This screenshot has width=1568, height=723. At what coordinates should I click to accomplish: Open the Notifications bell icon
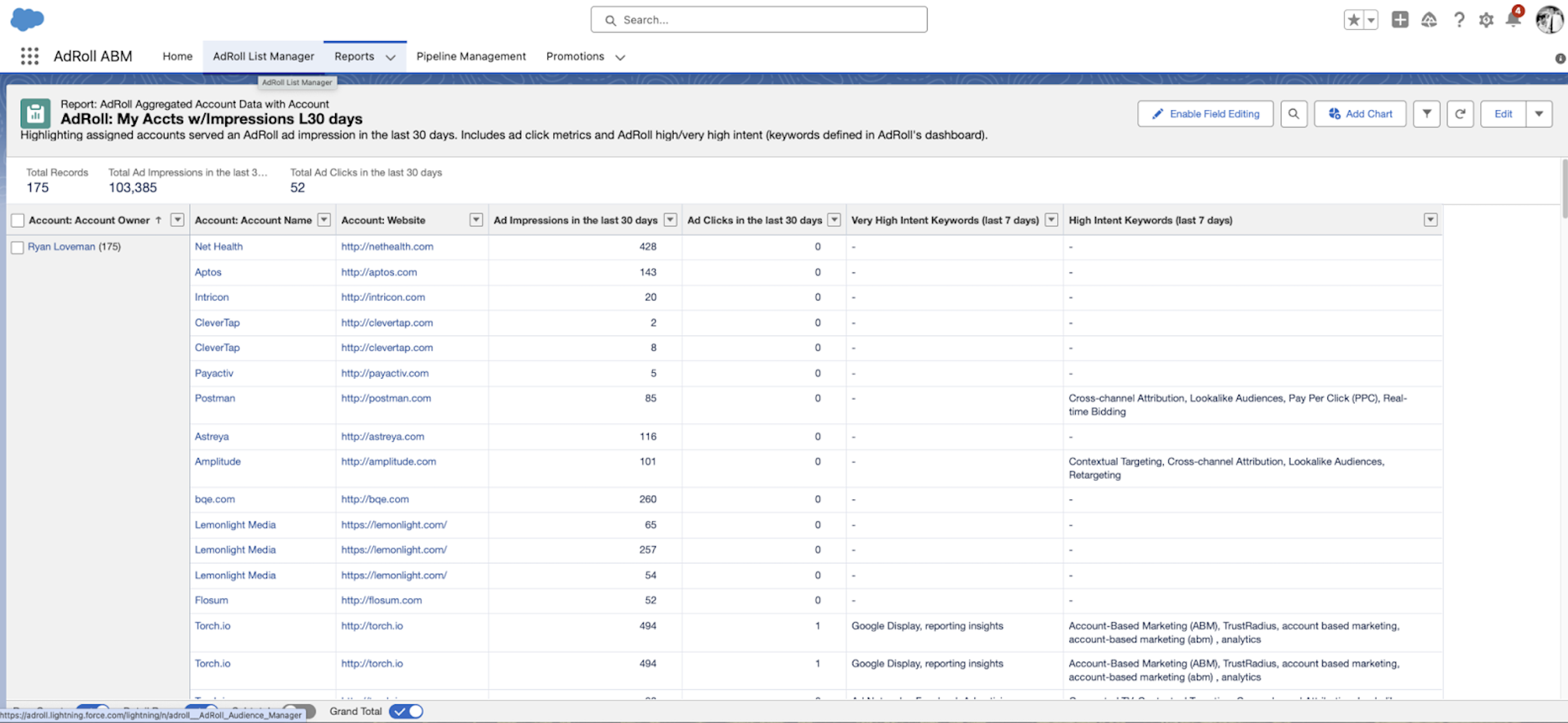coord(1513,19)
